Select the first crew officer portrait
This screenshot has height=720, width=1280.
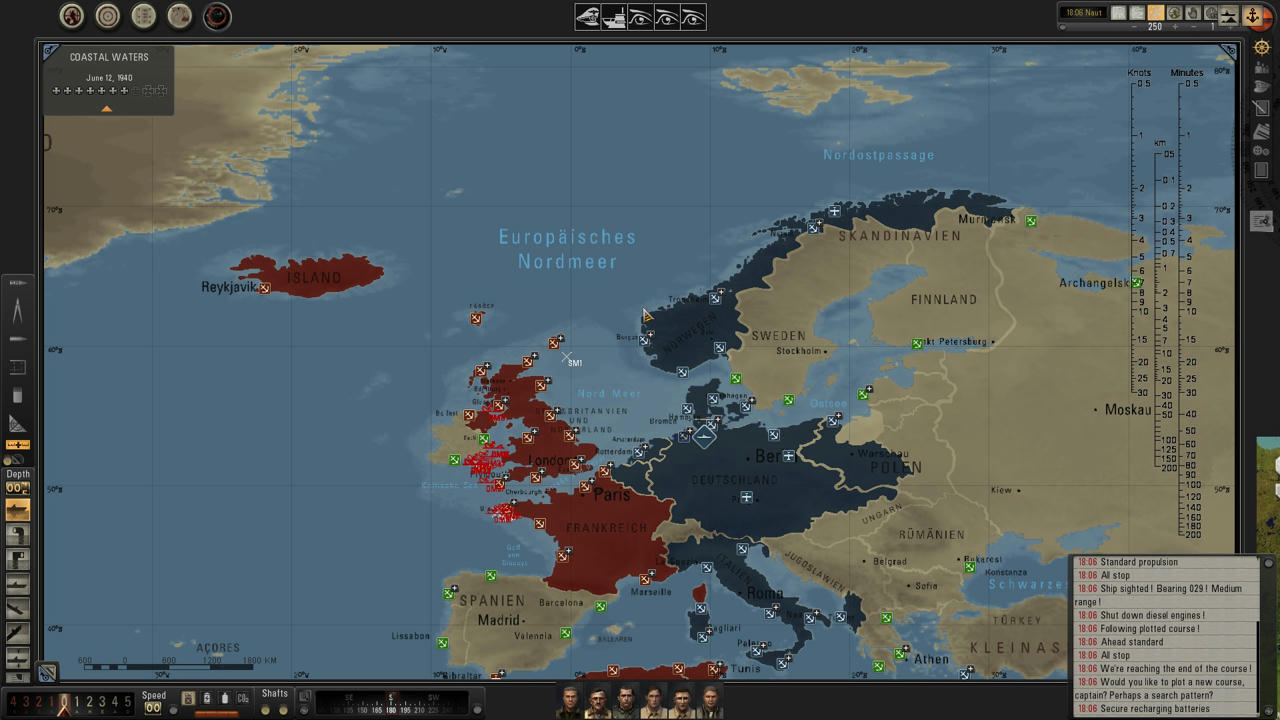point(570,701)
